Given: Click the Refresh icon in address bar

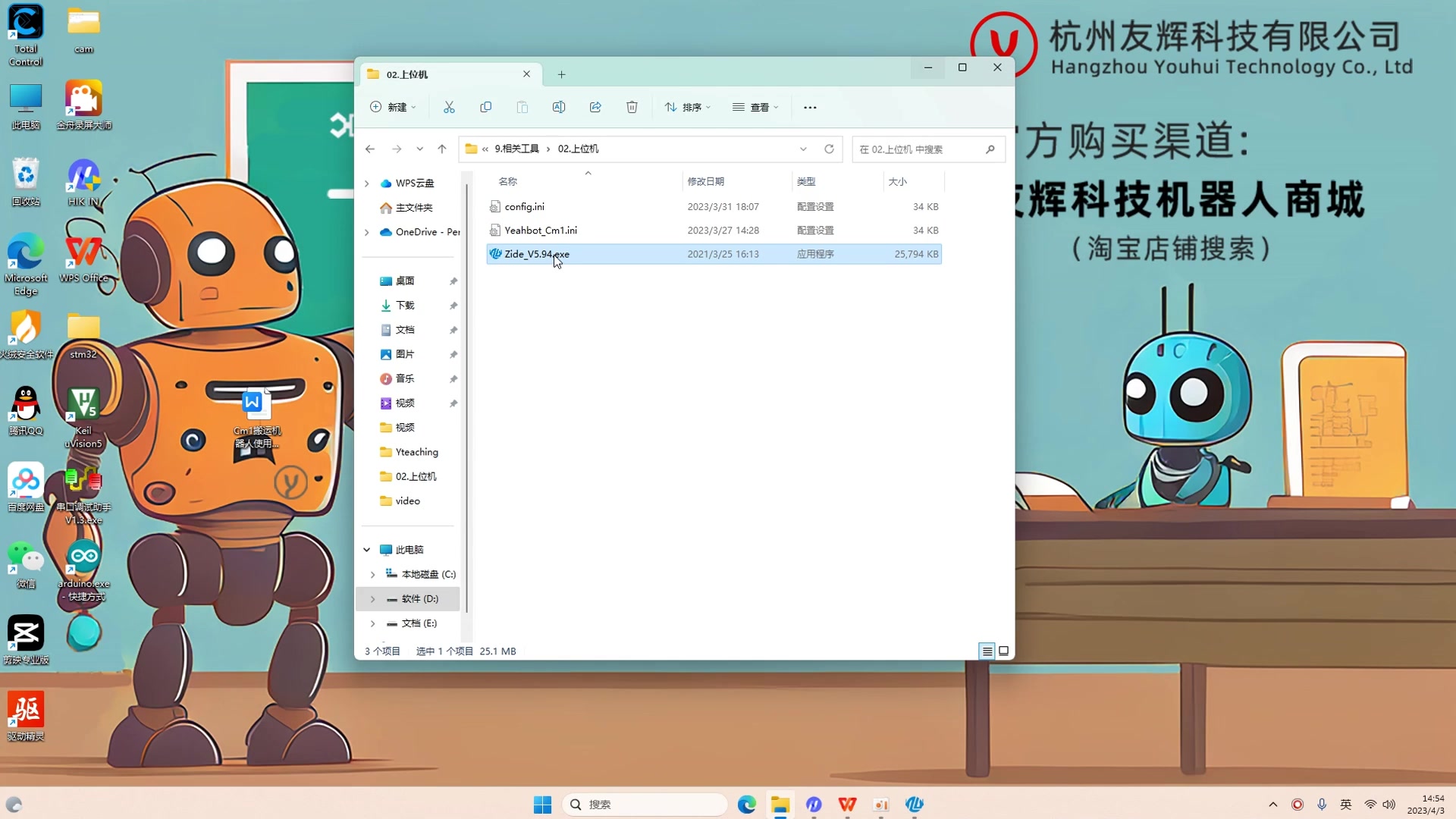Looking at the screenshot, I should tap(829, 149).
